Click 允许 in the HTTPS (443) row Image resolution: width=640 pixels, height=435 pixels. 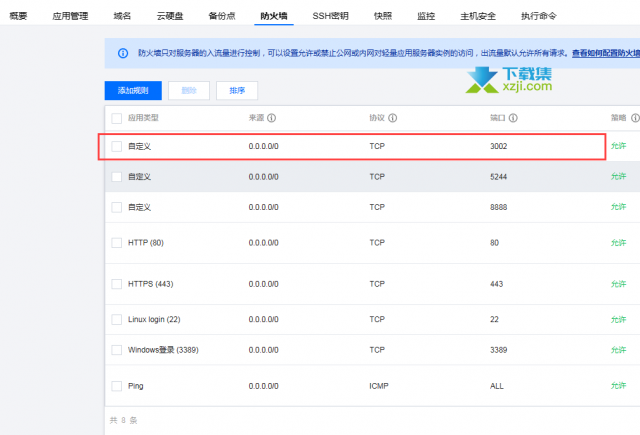(x=618, y=284)
